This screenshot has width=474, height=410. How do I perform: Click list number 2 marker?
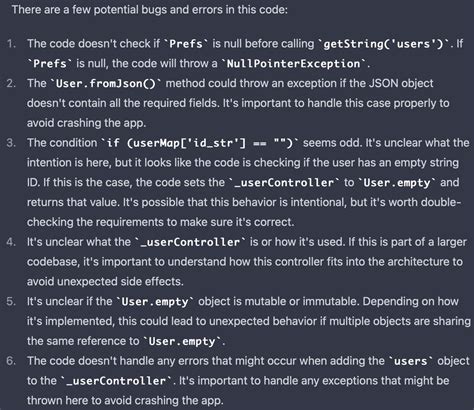pos(11,83)
